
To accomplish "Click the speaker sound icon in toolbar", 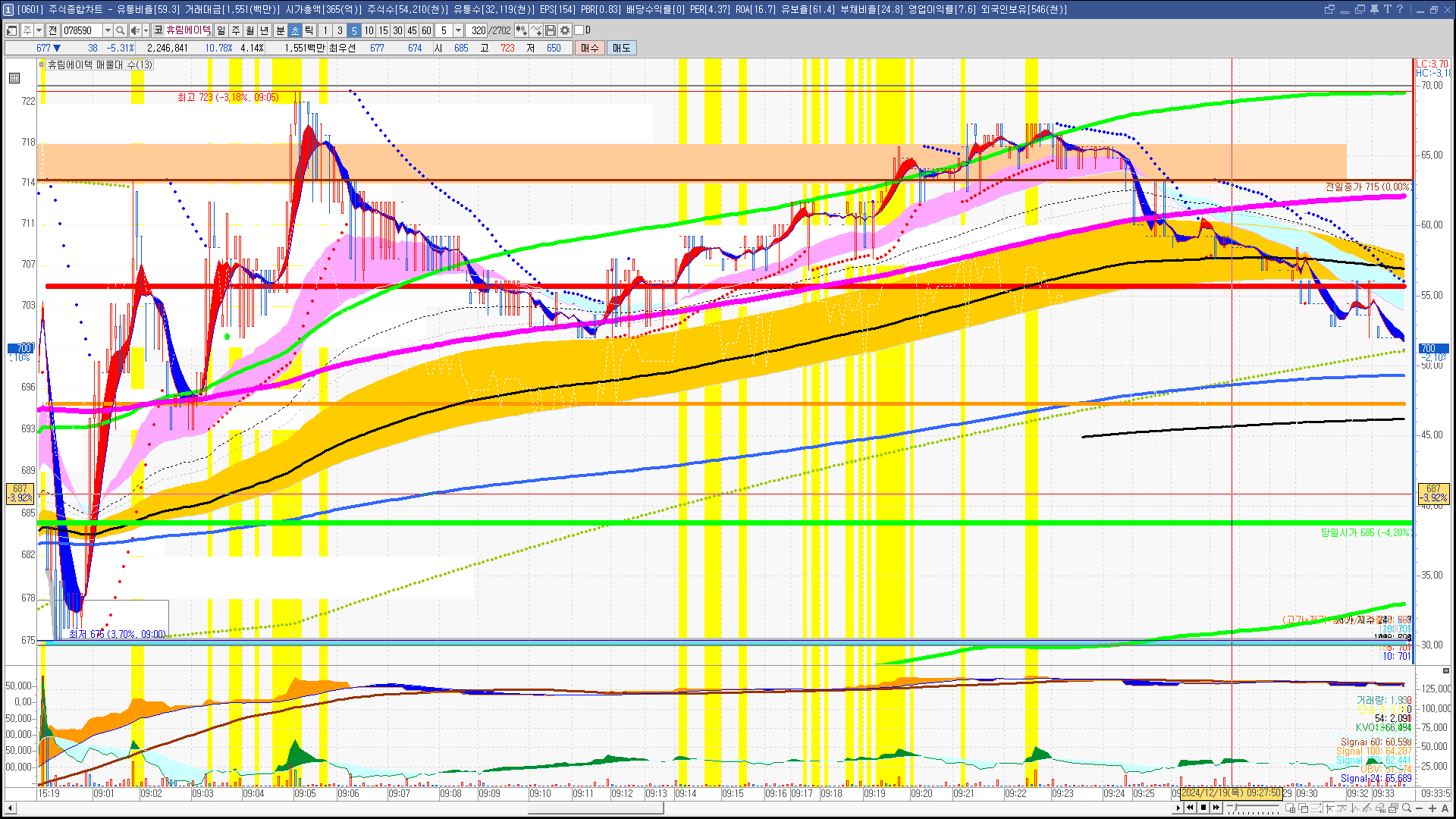I will 134,30.
